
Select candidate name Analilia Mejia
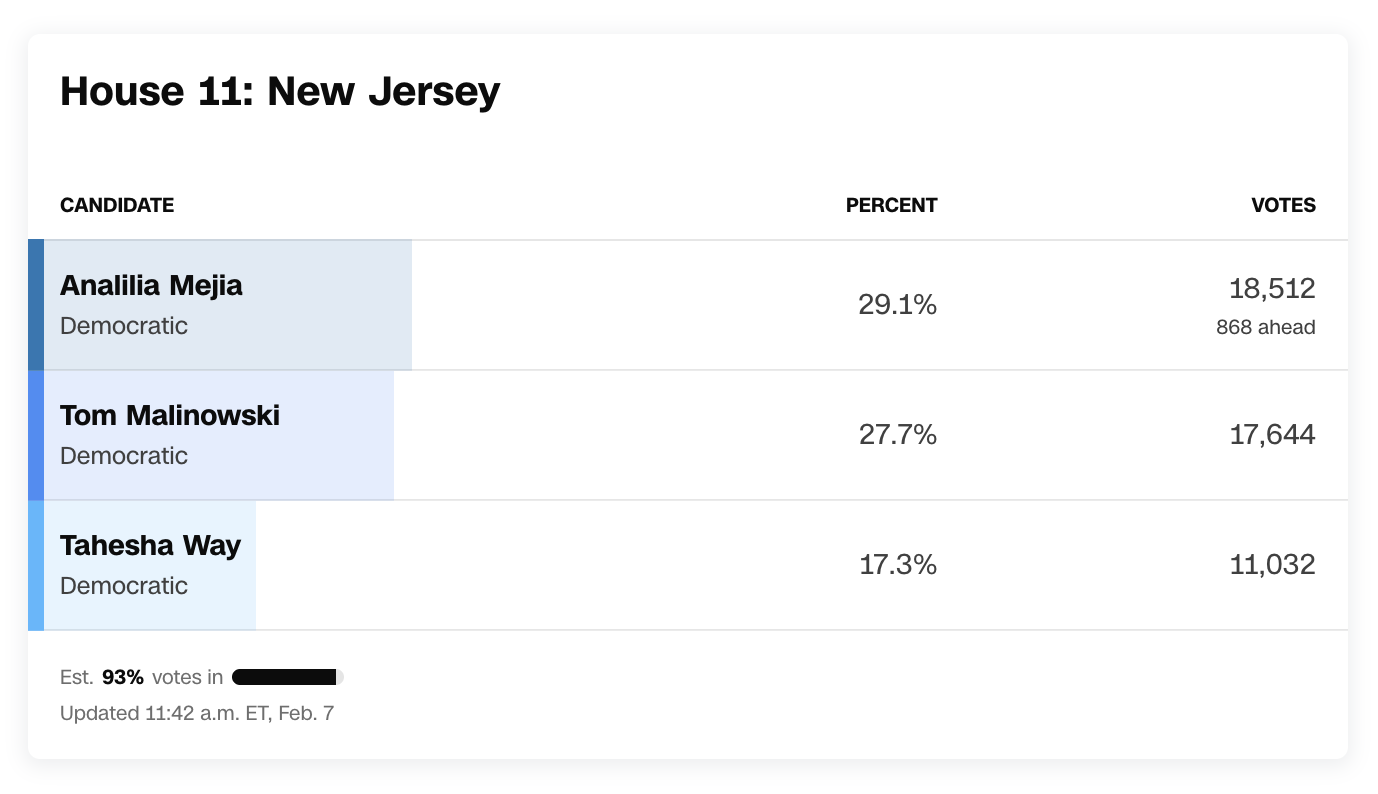tap(151, 286)
